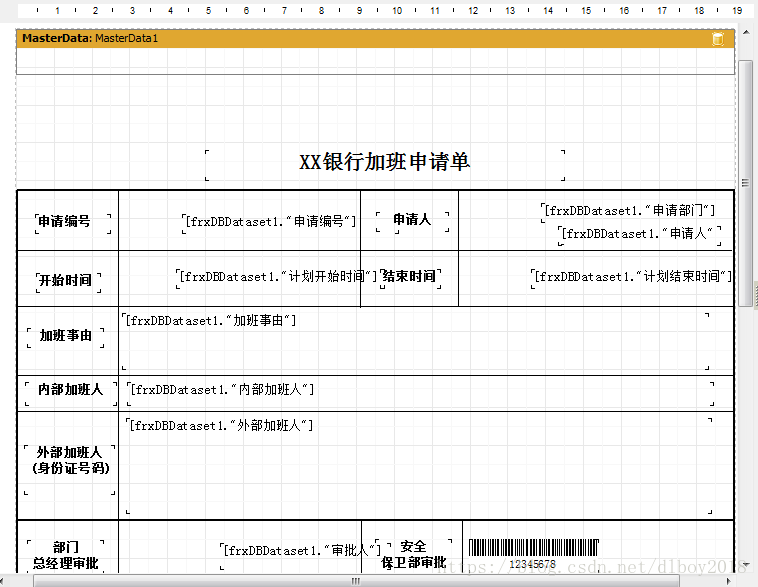This screenshot has width=758, height=587.
Task: Select the 计划结束时间 data field
Action: click(x=631, y=279)
